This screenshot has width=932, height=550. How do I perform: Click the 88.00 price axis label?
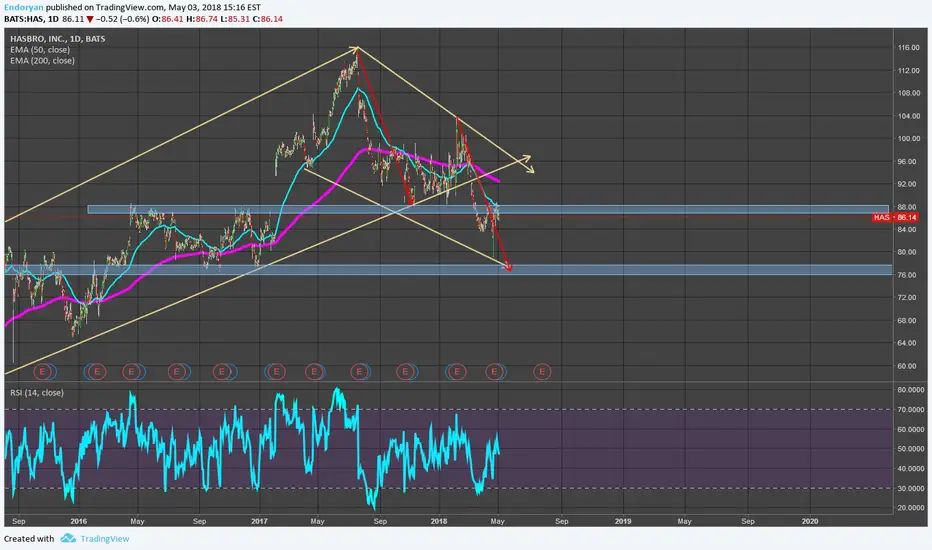point(909,207)
